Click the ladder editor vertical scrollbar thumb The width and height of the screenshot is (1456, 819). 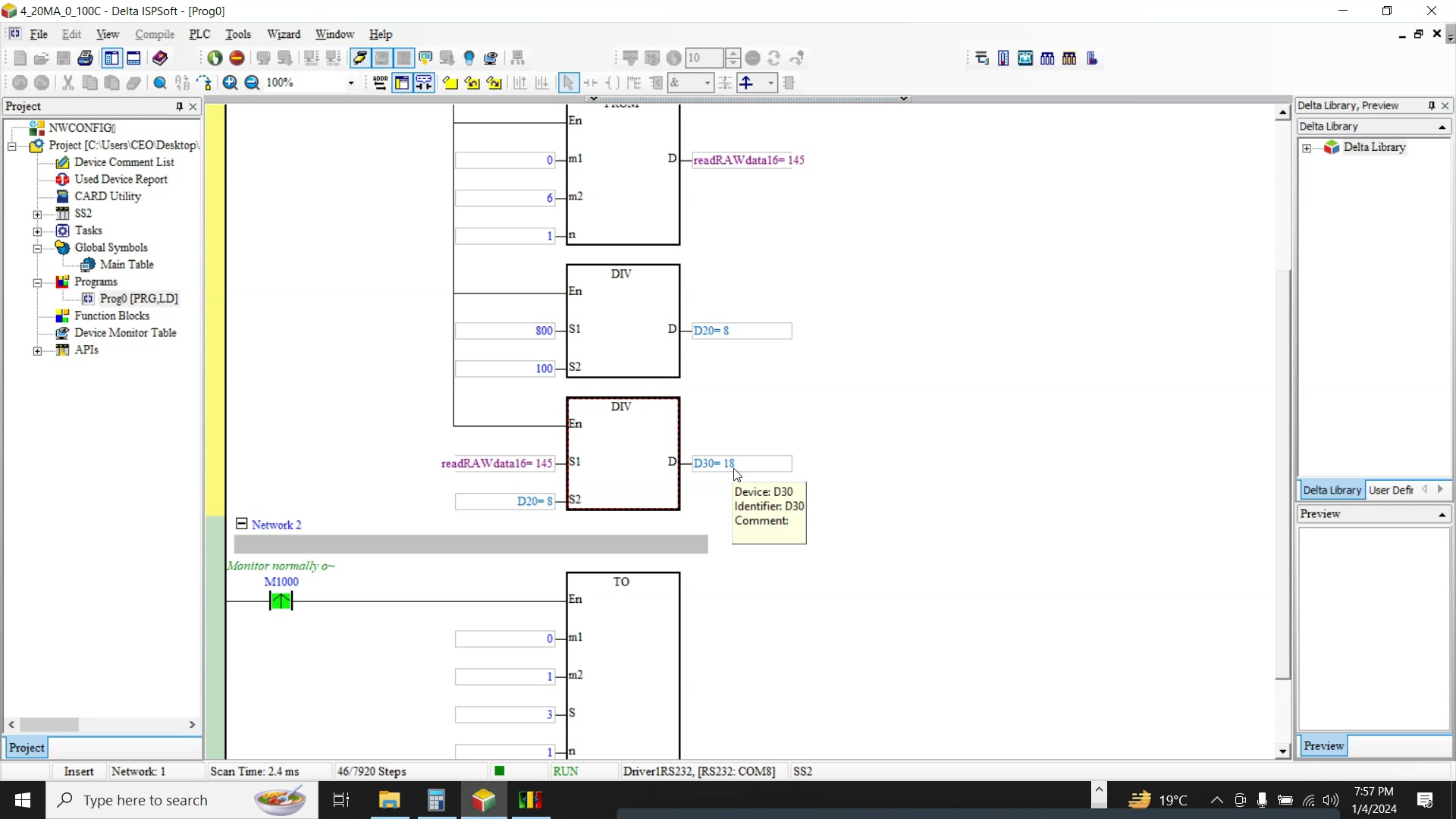coord(1283,474)
